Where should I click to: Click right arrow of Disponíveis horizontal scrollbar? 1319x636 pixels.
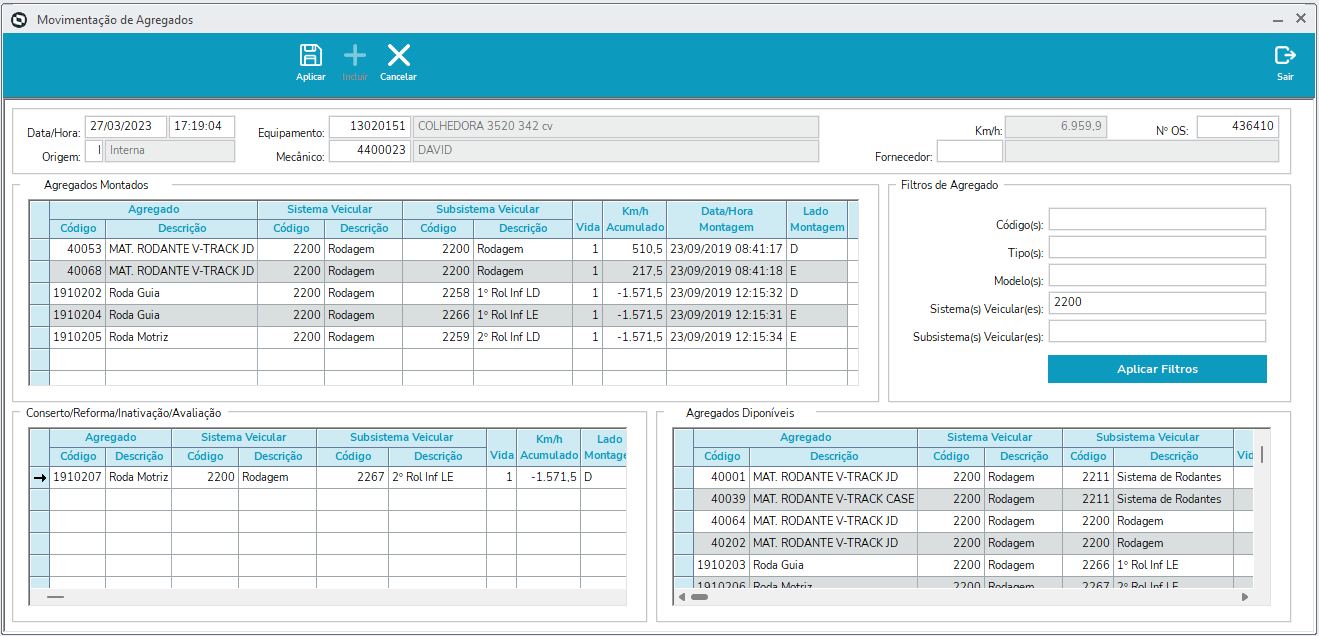pos(1245,597)
